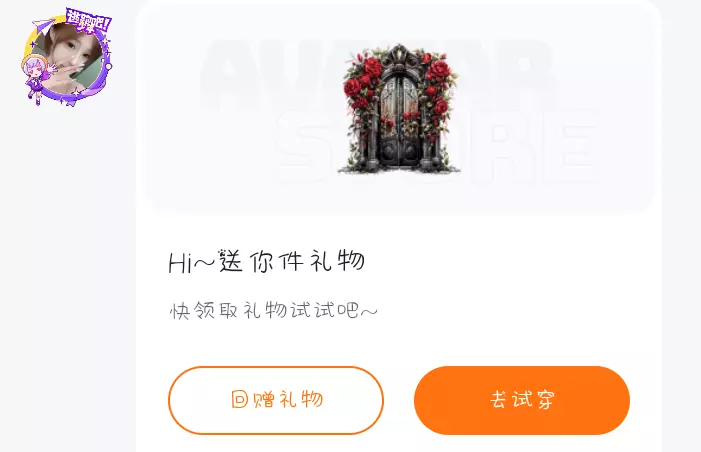Tap the 进群吧! badge on avatar frame

point(89,20)
